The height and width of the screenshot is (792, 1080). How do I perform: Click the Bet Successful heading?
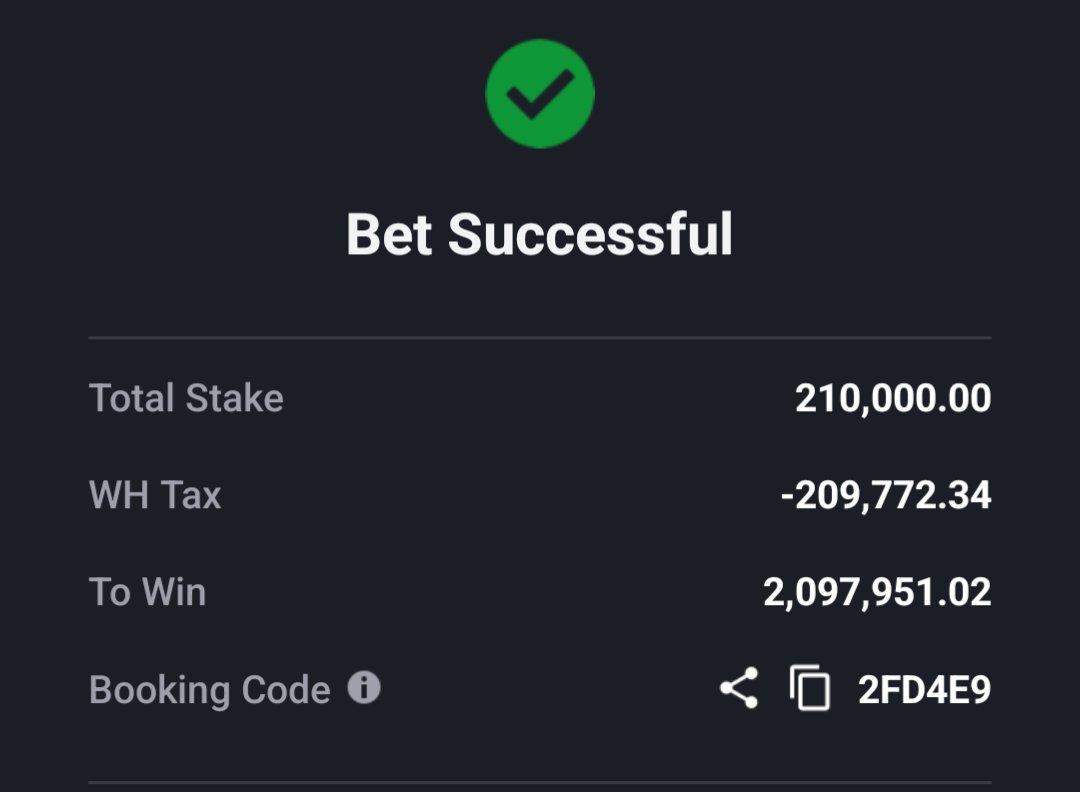click(x=539, y=235)
